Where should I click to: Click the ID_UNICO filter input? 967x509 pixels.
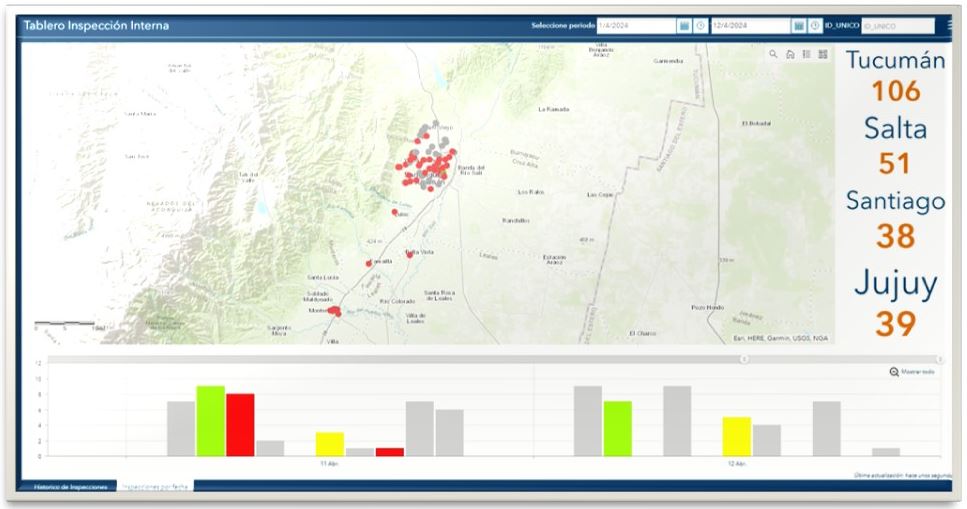896,25
